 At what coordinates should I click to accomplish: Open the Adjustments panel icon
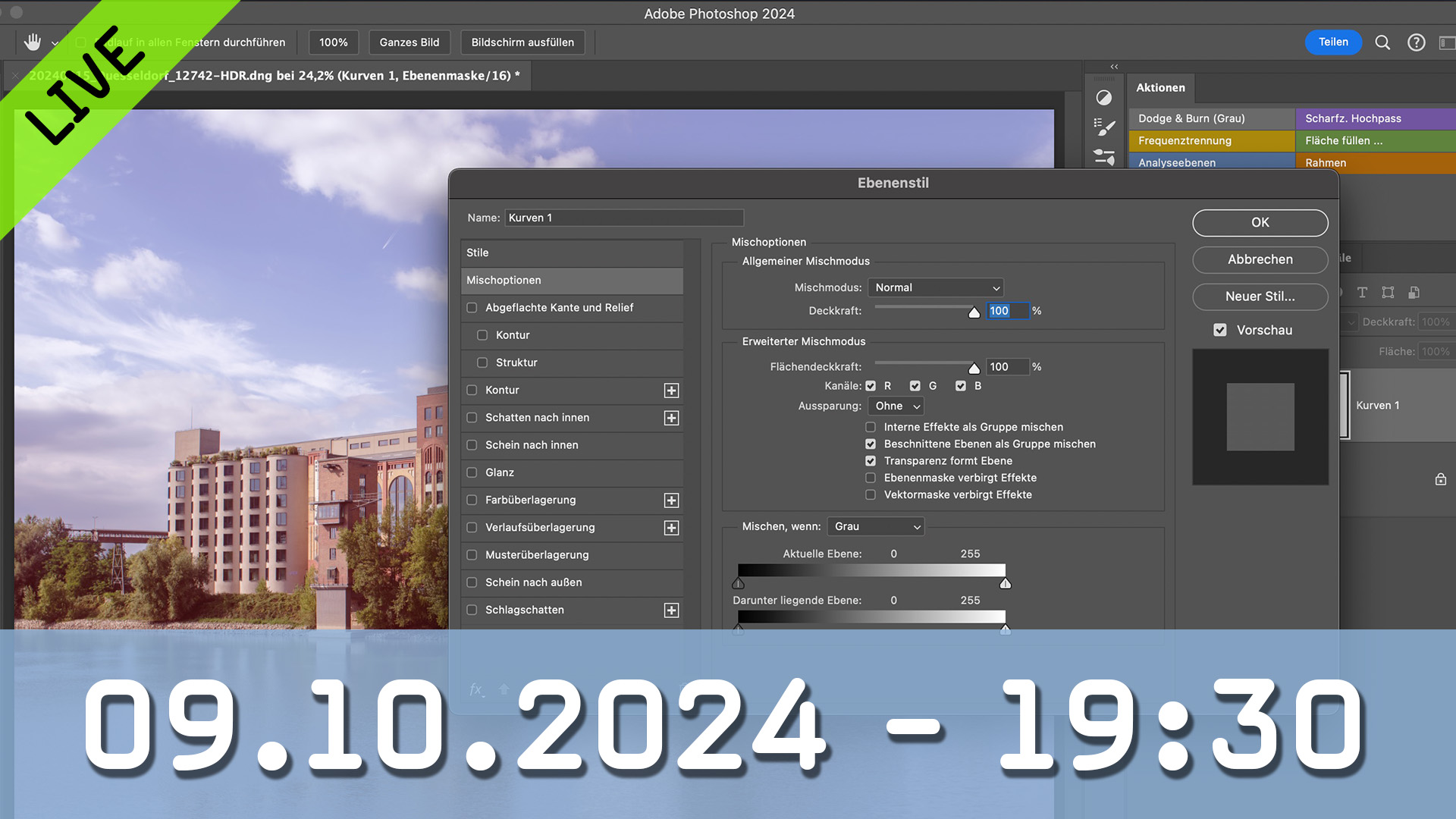tap(1104, 98)
